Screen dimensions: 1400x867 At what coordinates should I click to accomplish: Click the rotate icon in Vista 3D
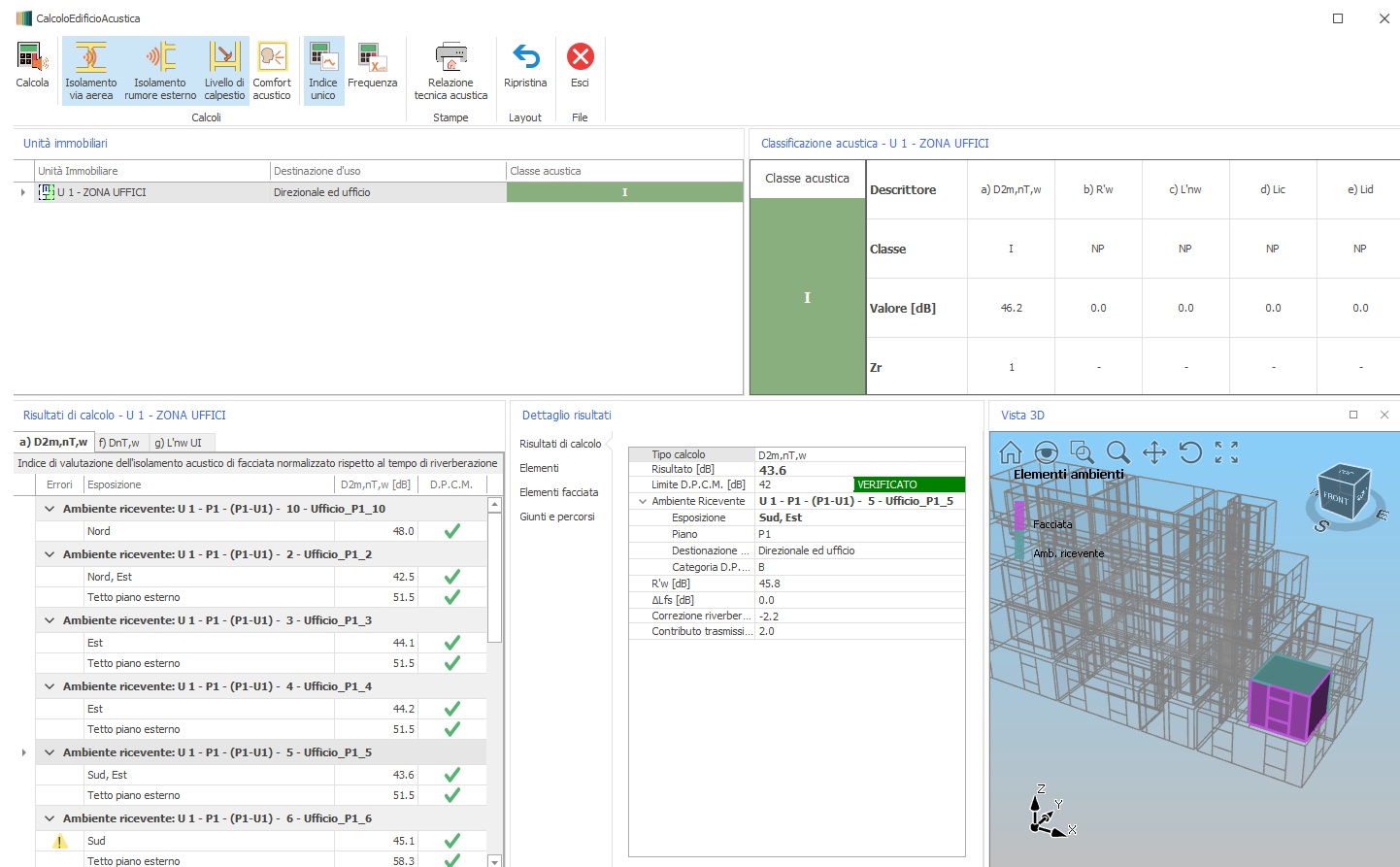pyautogui.click(x=1190, y=452)
